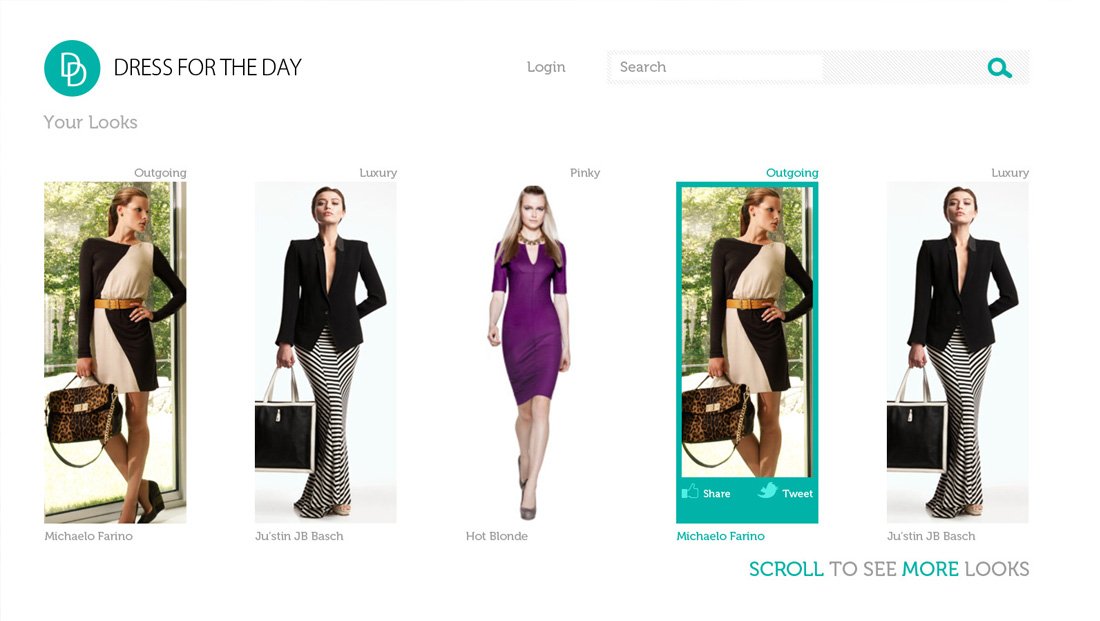Screen dimensions: 1100x621
Task: Click the thumbs-up Share icon
Action: 690,491
